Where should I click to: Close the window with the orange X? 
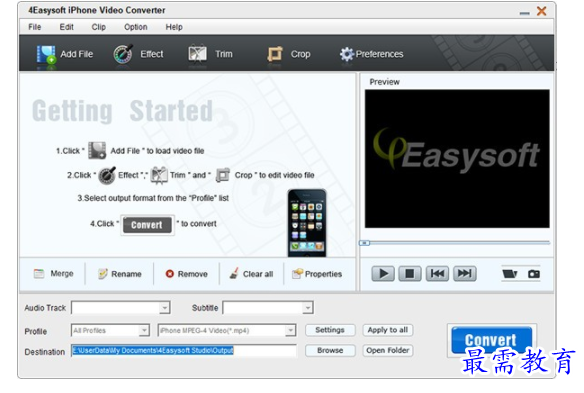(x=542, y=11)
